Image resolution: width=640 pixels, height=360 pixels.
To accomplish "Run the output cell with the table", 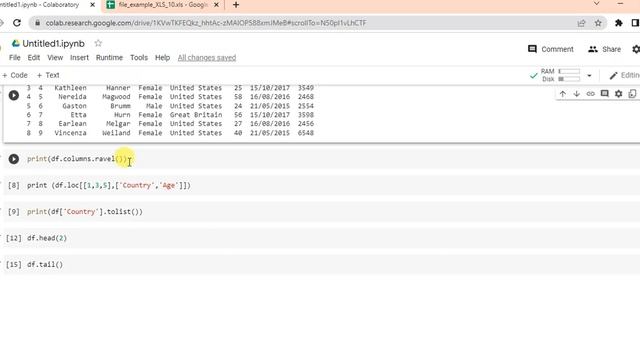I will [x=13, y=95].
